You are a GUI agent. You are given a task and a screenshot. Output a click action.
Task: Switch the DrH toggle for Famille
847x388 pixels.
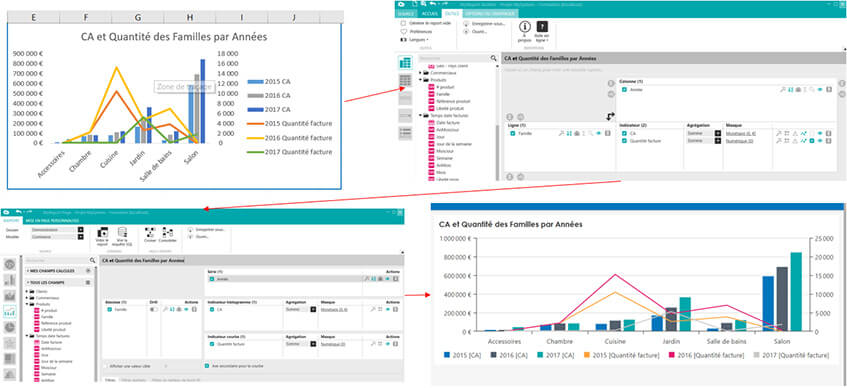(154, 310)
